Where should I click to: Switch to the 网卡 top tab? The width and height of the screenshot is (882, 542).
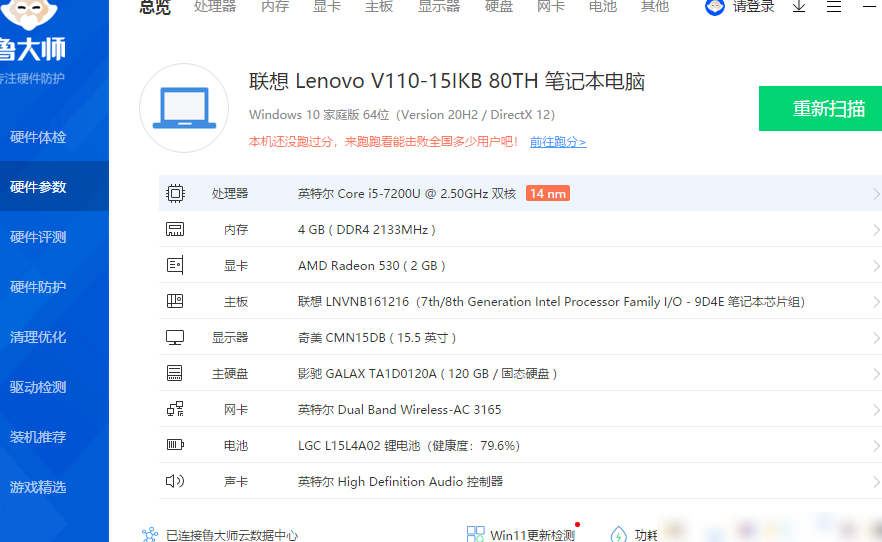coord(551,7)
